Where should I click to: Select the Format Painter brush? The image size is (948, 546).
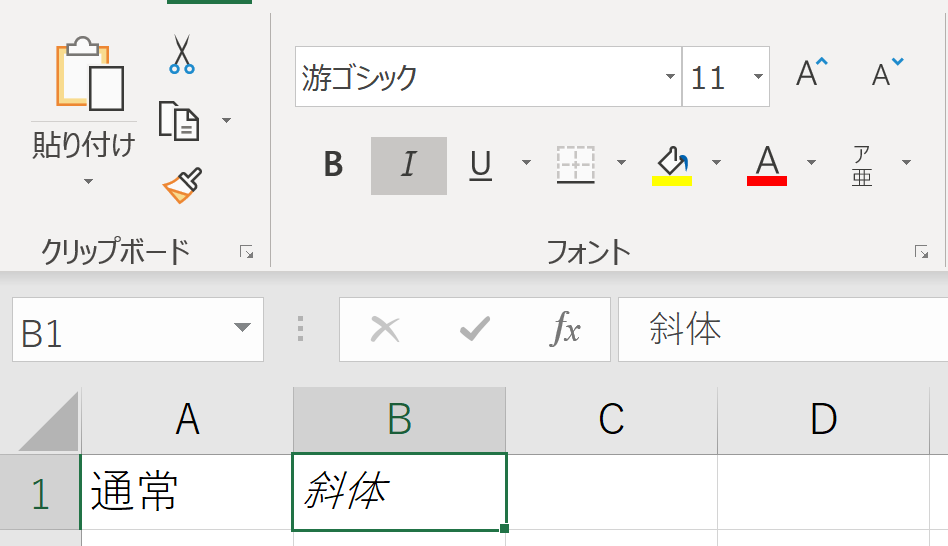[182, 185]
